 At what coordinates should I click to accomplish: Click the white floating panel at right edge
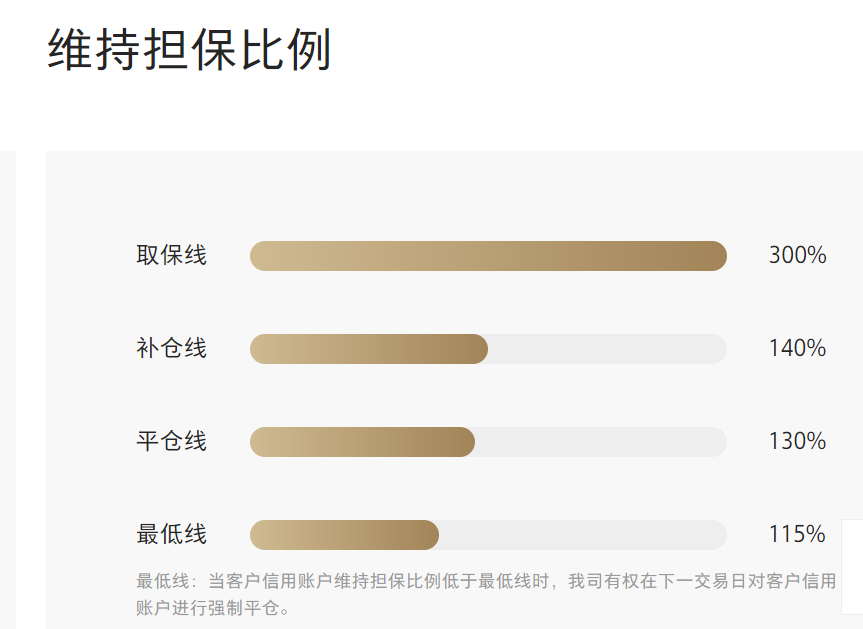(x=853, y=566)
